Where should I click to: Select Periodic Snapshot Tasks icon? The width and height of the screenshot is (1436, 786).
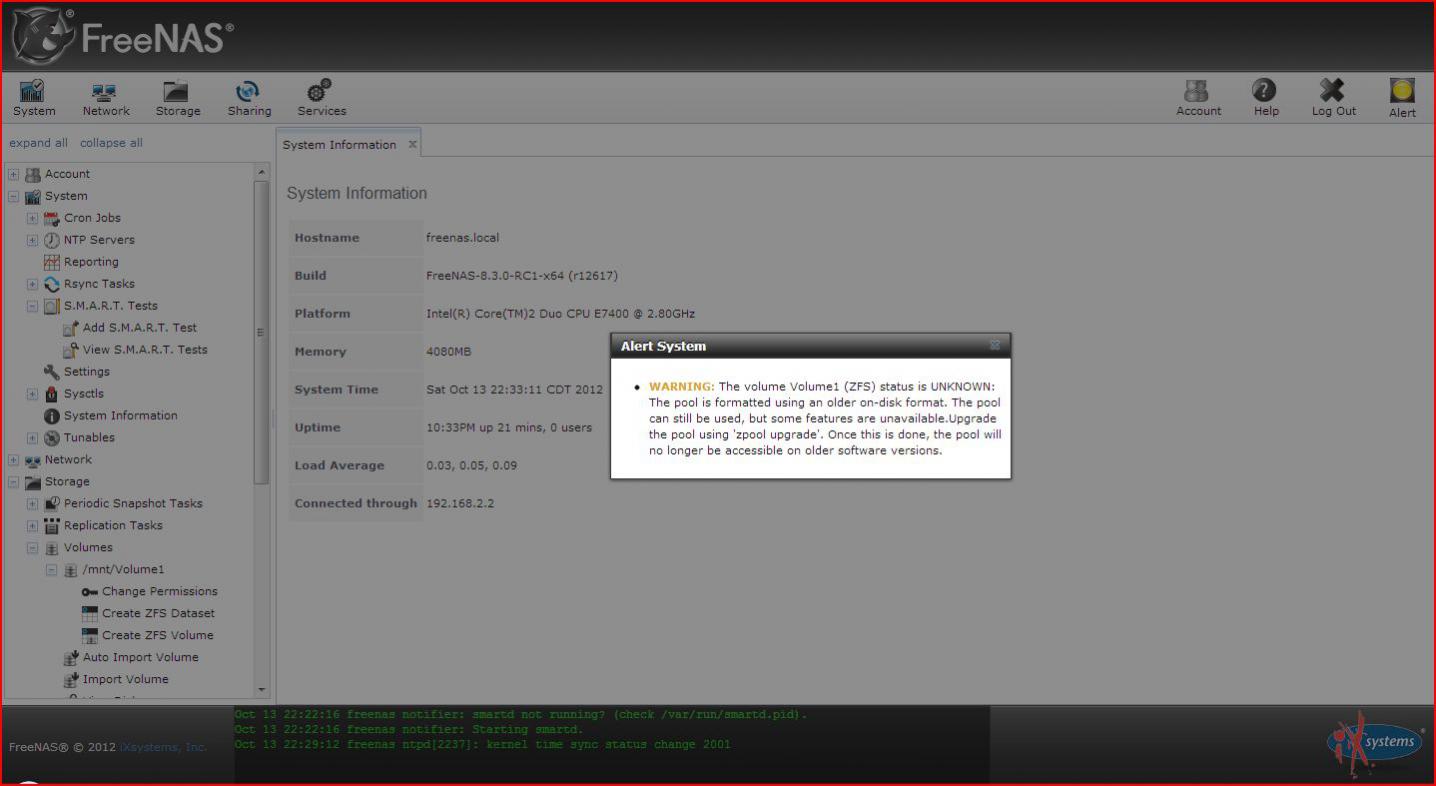click(x=52, y=504)
